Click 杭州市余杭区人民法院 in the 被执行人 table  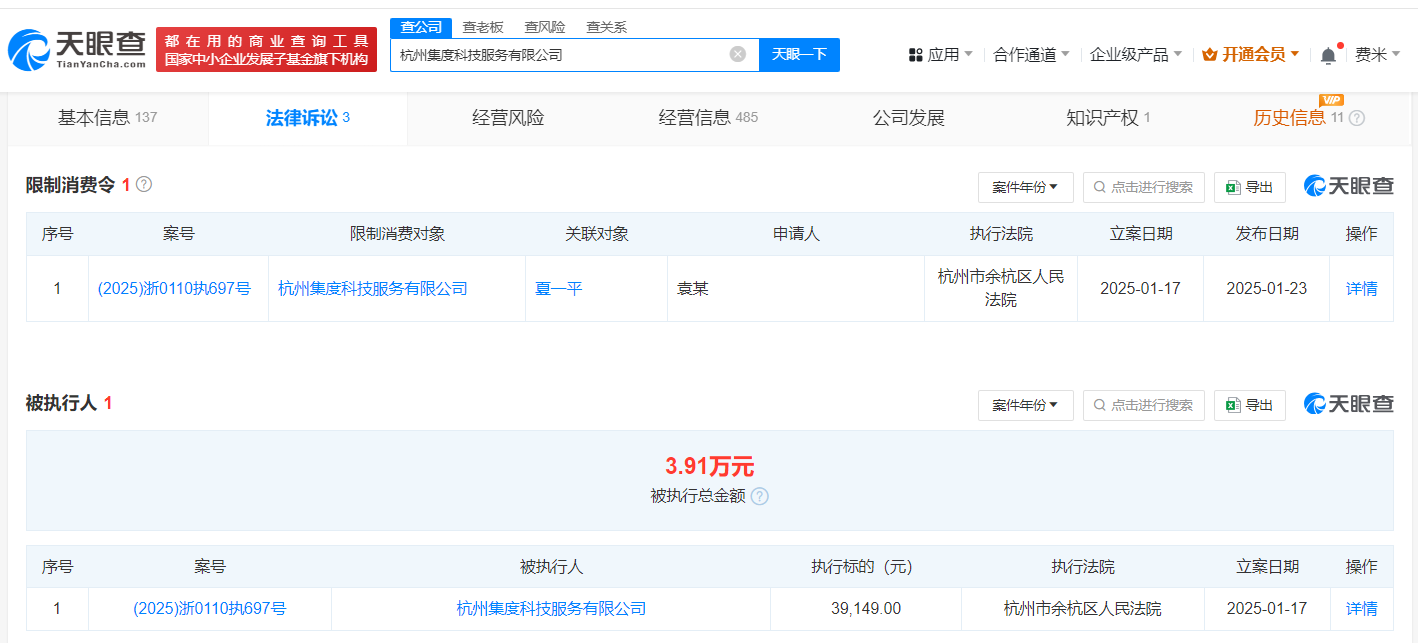[1082, 608]
